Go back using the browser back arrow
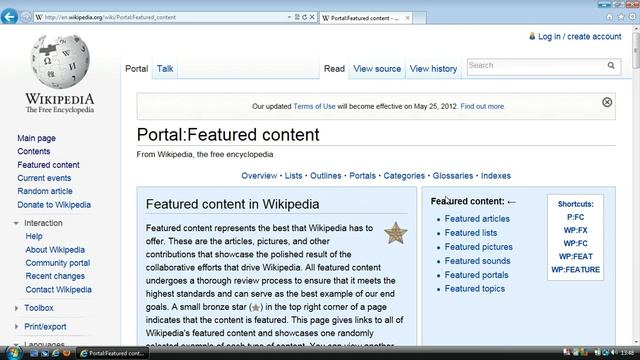Viewport: 640px width, 360px height. point(9,17)
